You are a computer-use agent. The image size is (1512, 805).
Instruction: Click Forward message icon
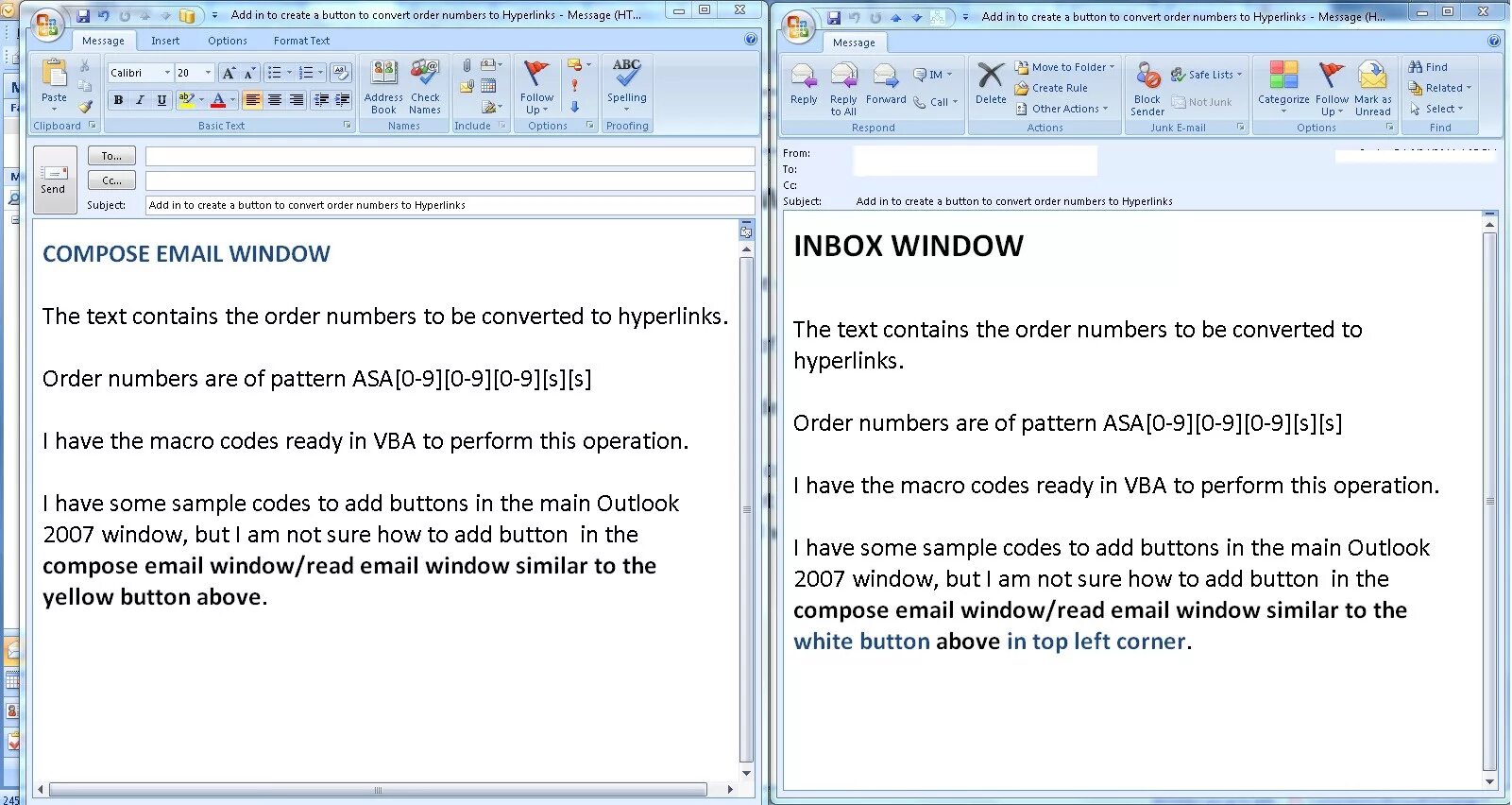tap(886, 86)
